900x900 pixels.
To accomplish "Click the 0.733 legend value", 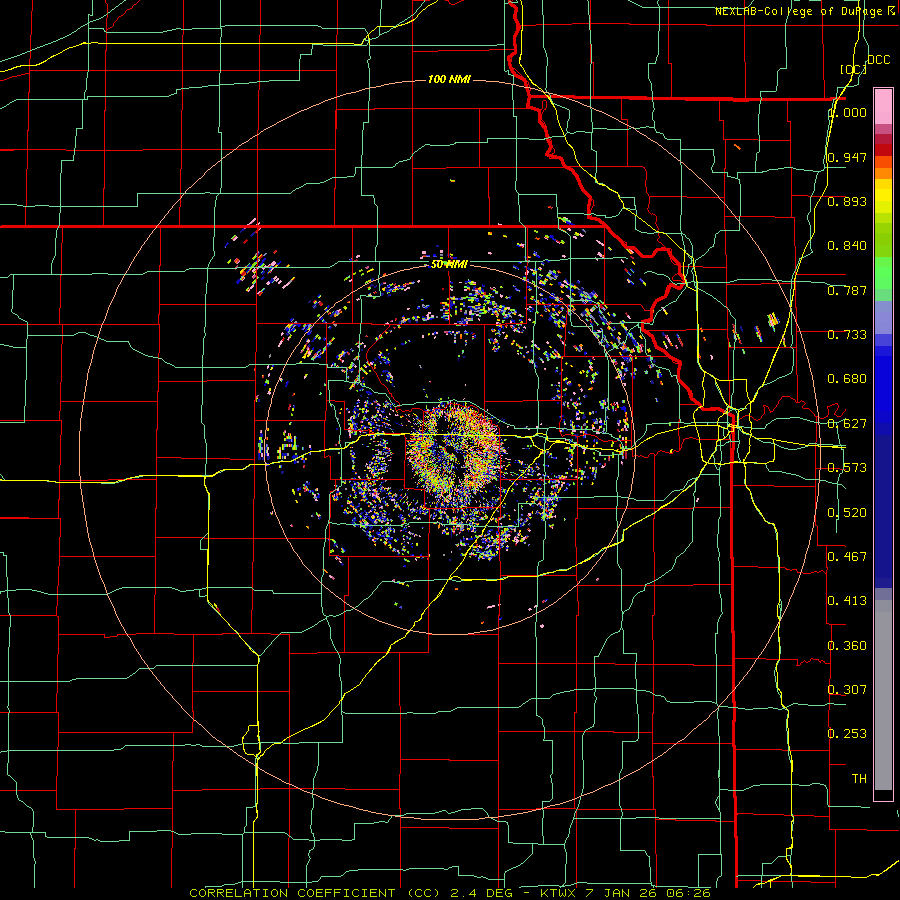I will (847, 335).
